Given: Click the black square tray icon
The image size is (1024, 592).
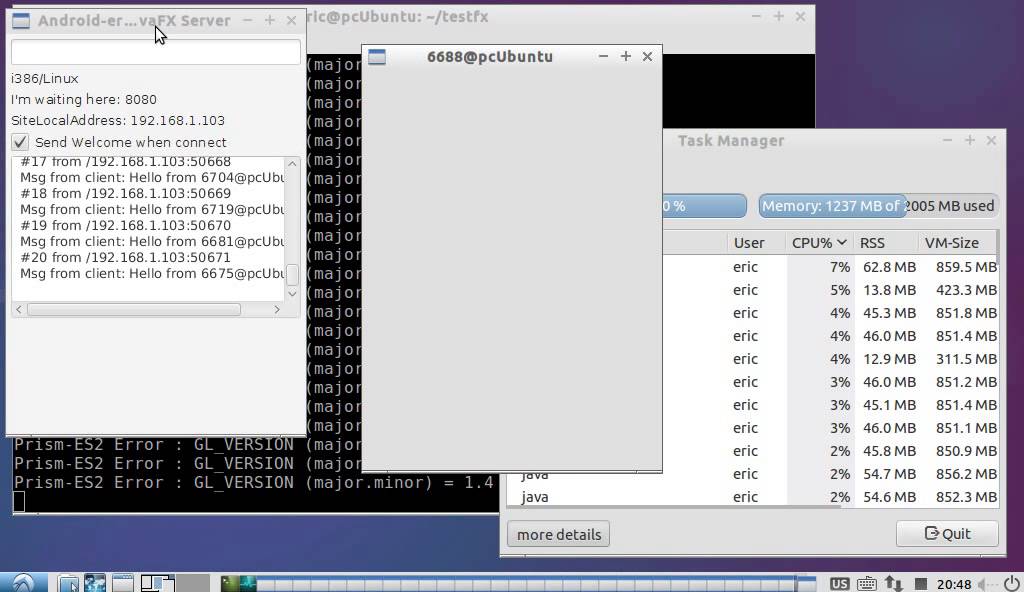Looking at the screenshot, I should coord(921,584).
